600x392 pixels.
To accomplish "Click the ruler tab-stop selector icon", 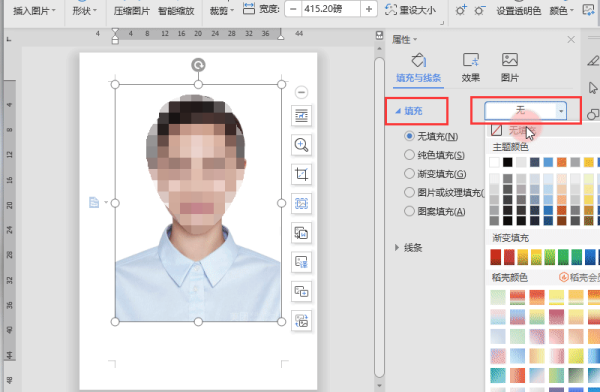I will click(9, 39).
